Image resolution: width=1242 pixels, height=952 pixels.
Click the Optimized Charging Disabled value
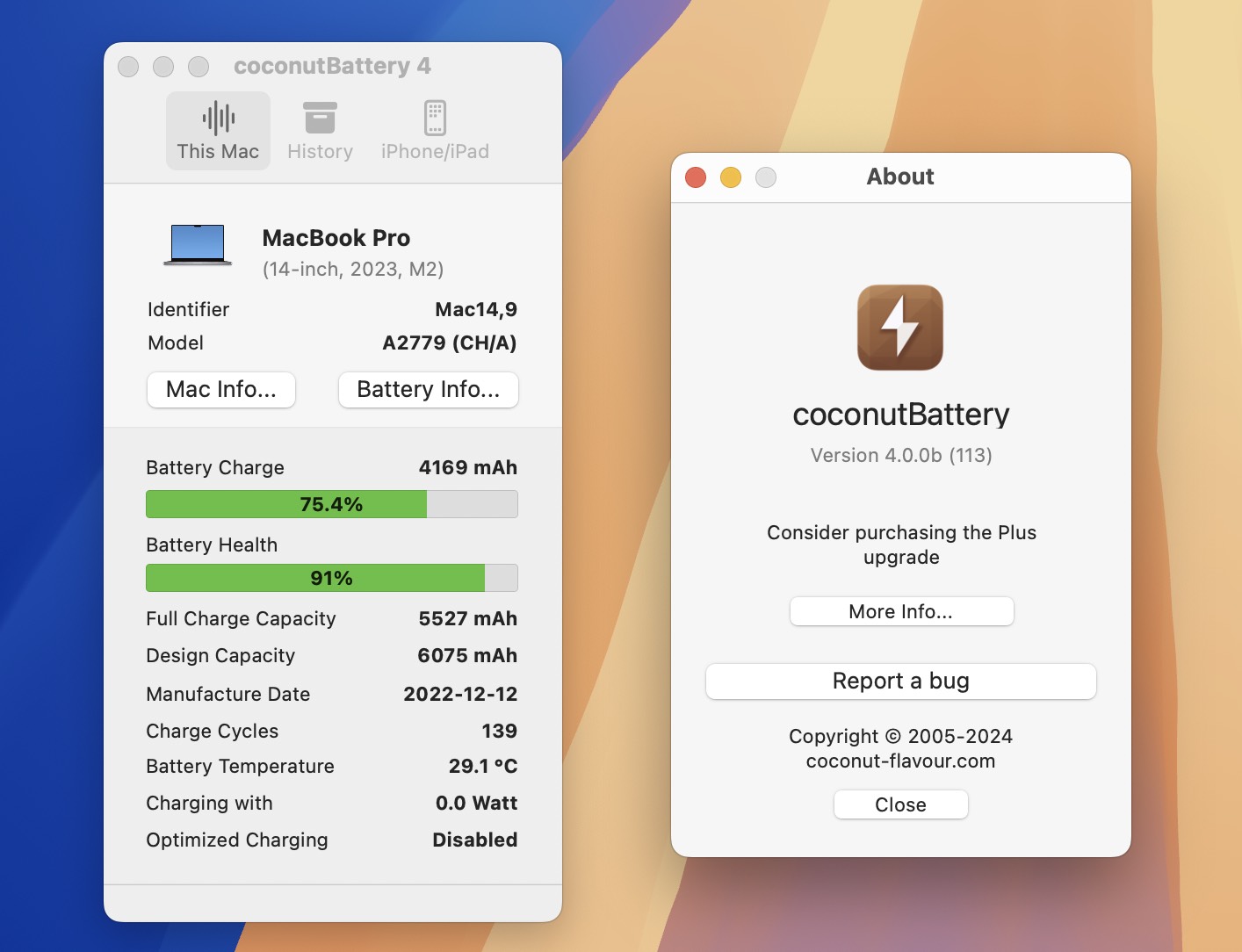(475, 840)
